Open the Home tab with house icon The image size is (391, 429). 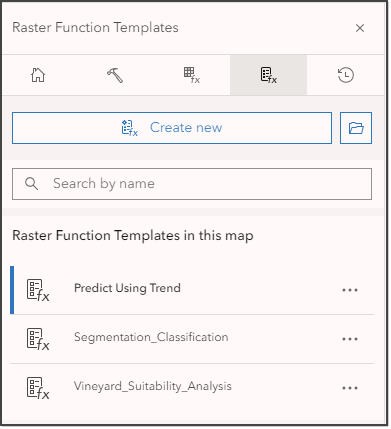click(x=38, y=75)
